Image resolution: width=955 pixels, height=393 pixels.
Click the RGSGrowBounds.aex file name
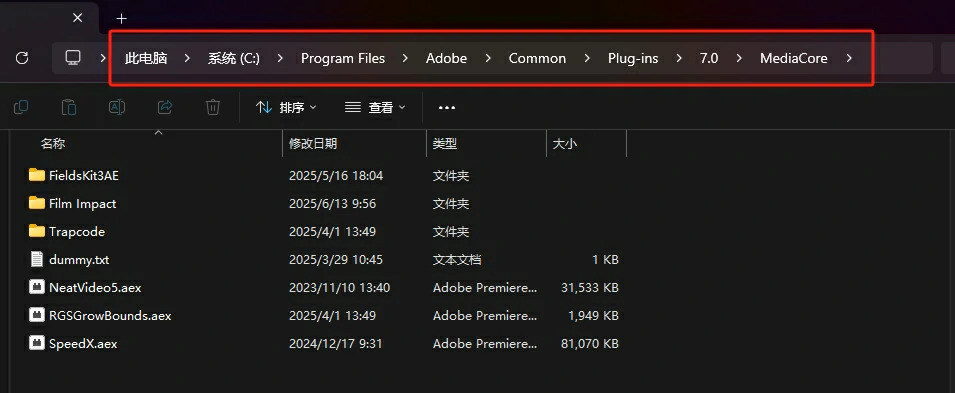[110, 316]
